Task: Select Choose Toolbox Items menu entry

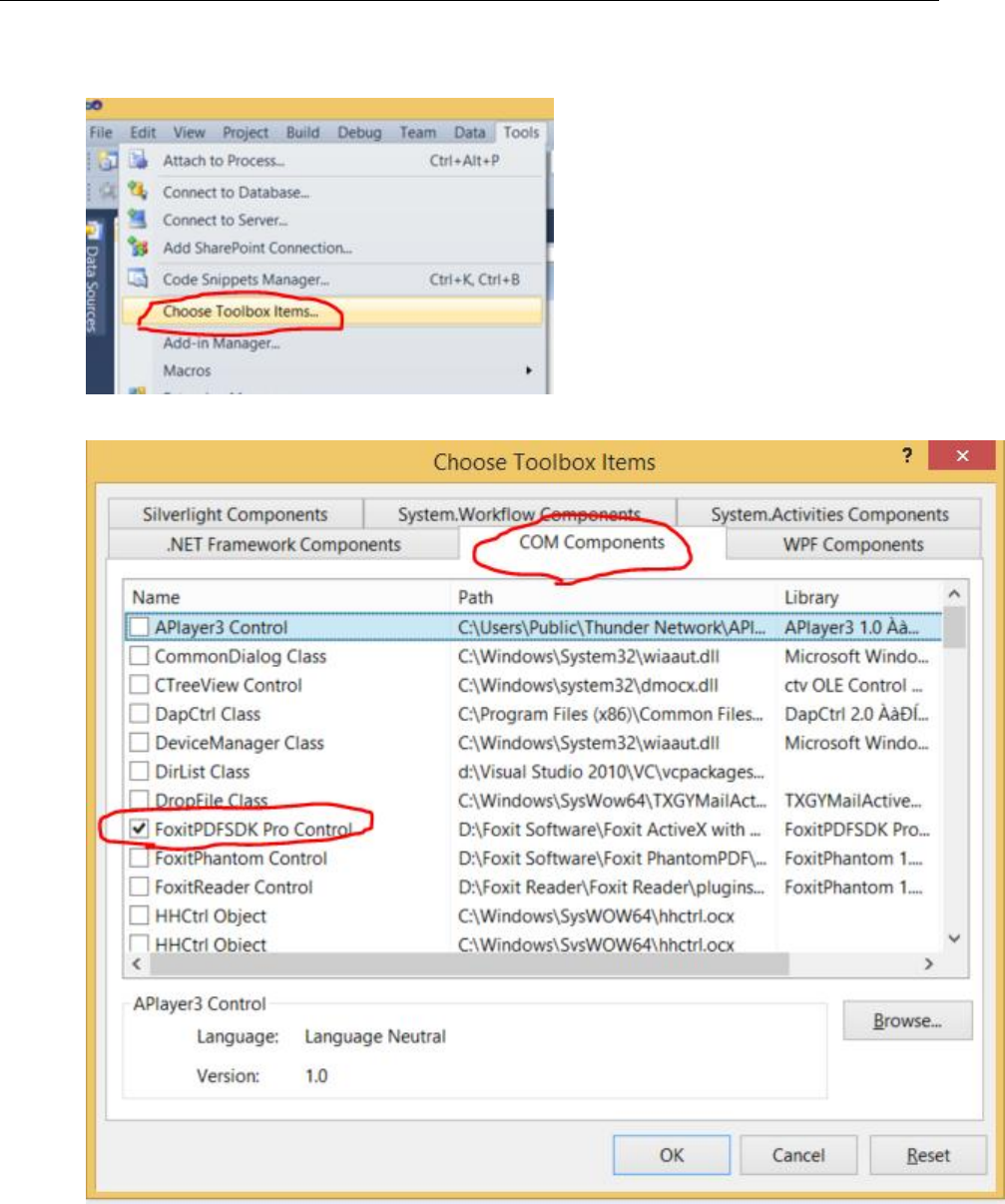Action: coord(333,311)
